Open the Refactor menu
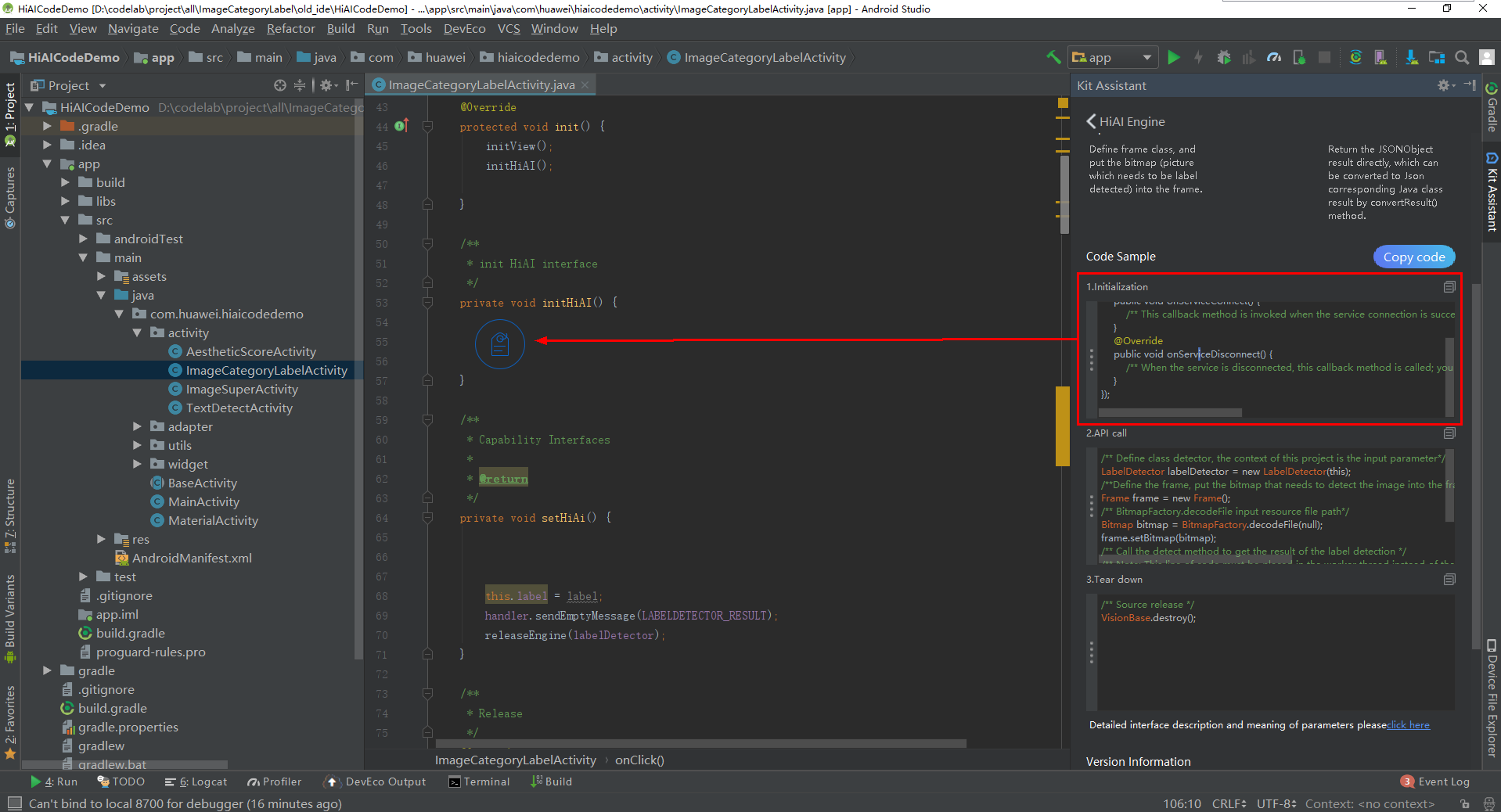 point(290,29)
